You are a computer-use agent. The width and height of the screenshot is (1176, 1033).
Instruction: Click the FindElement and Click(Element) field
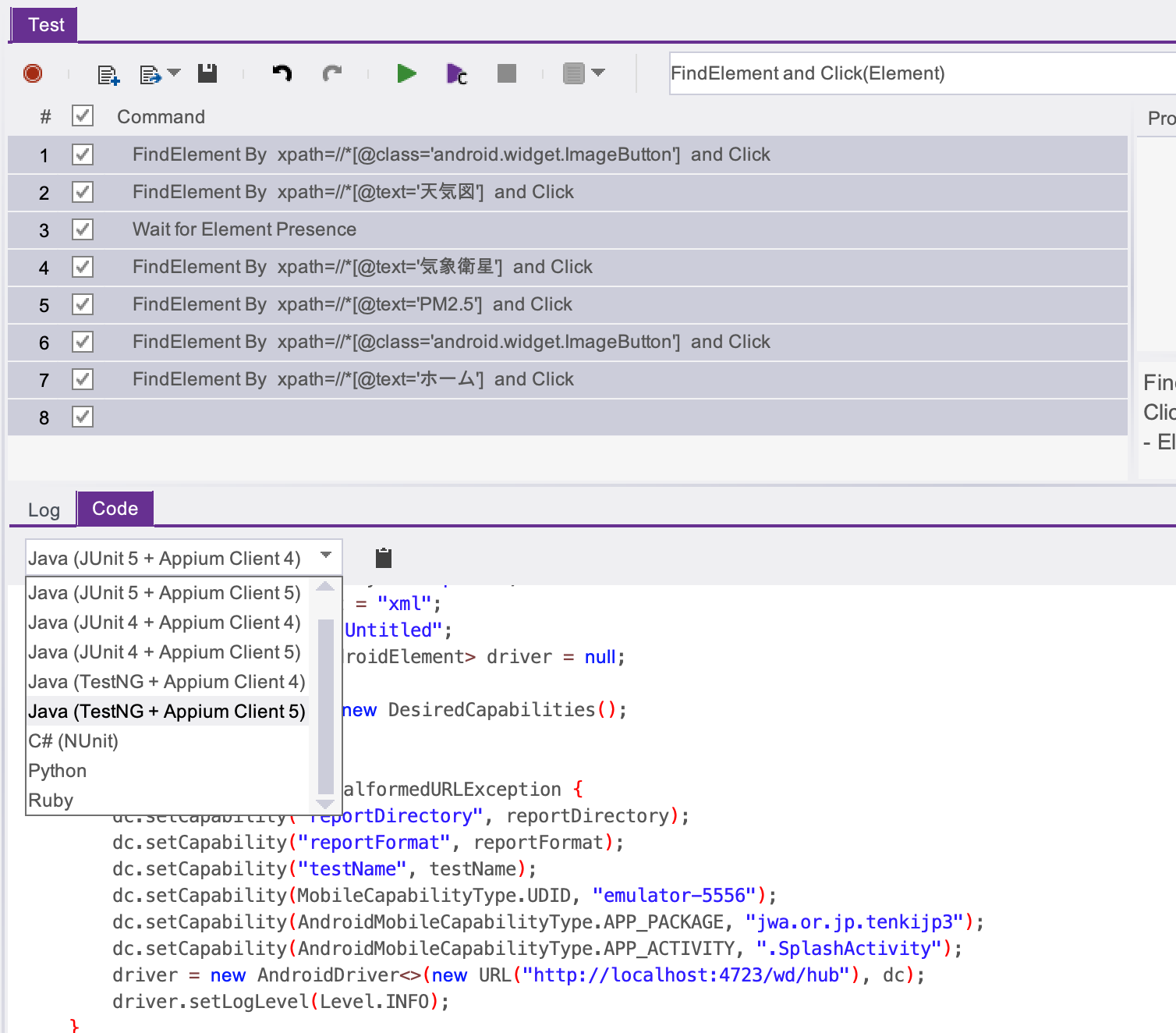pos(923,73)
